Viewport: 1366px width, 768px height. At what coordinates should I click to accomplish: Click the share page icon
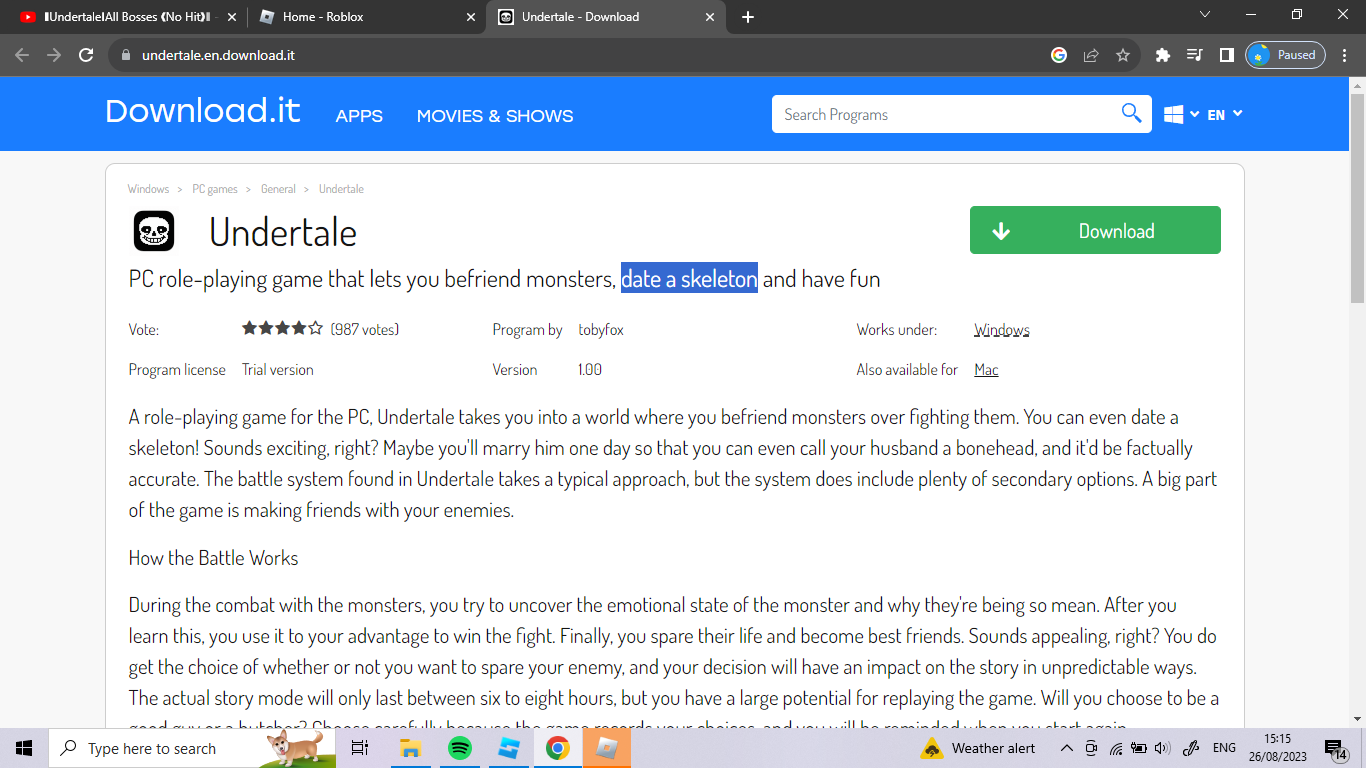[x=1091, y=55]
